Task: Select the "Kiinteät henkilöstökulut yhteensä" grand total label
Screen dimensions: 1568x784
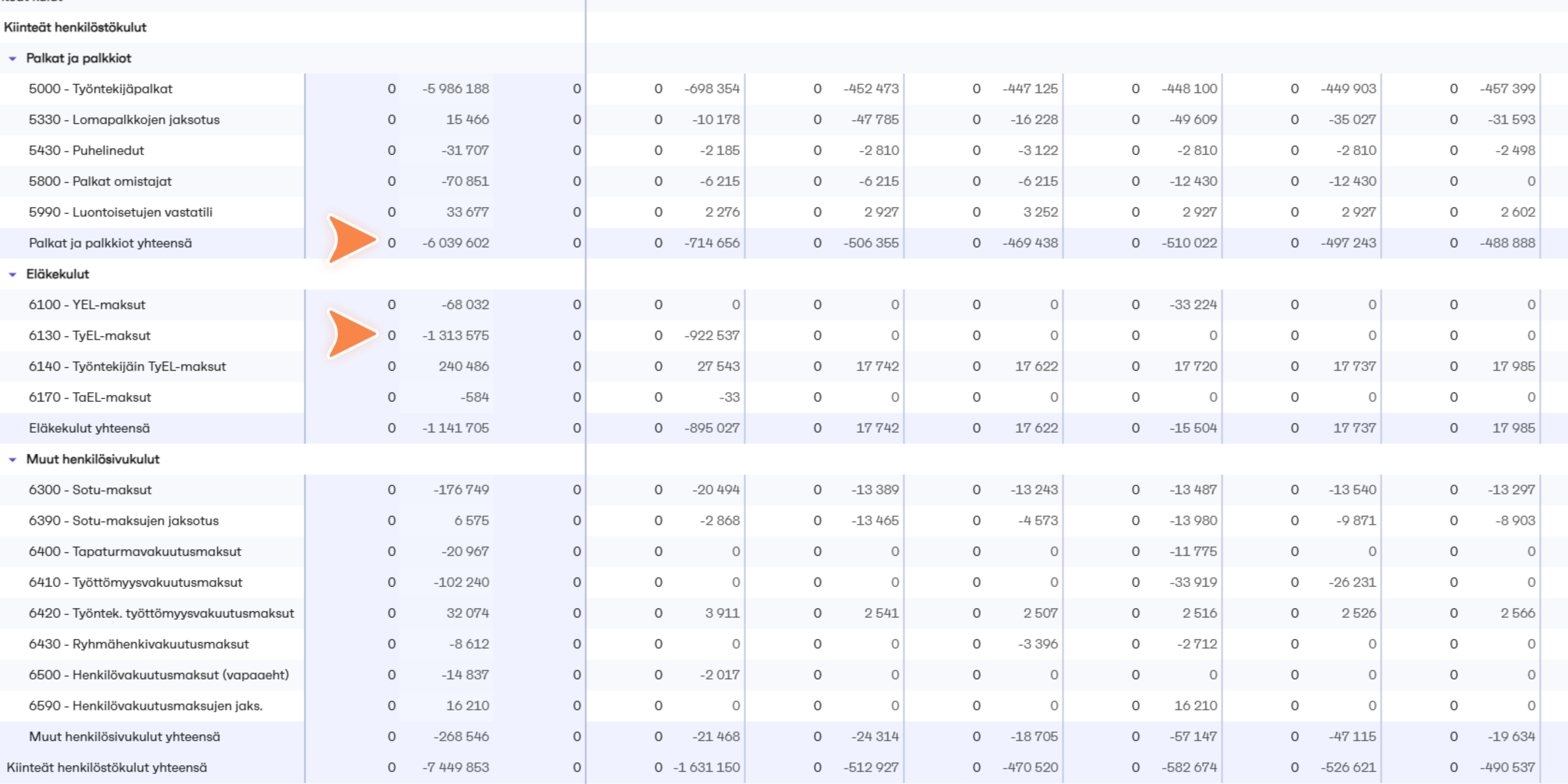Action: pos(107,768)
